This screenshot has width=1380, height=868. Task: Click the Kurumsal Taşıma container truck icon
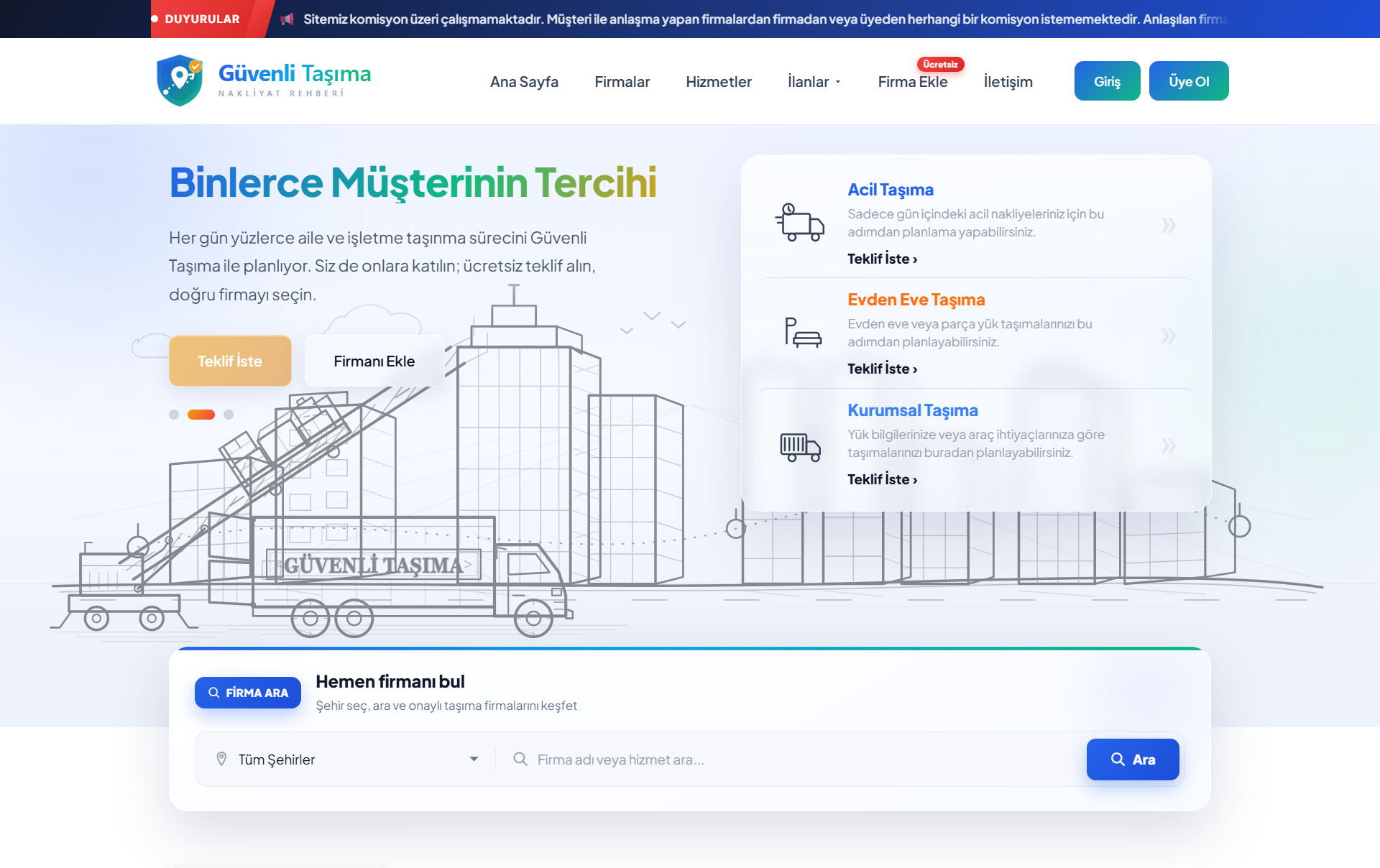click(801, 447)
